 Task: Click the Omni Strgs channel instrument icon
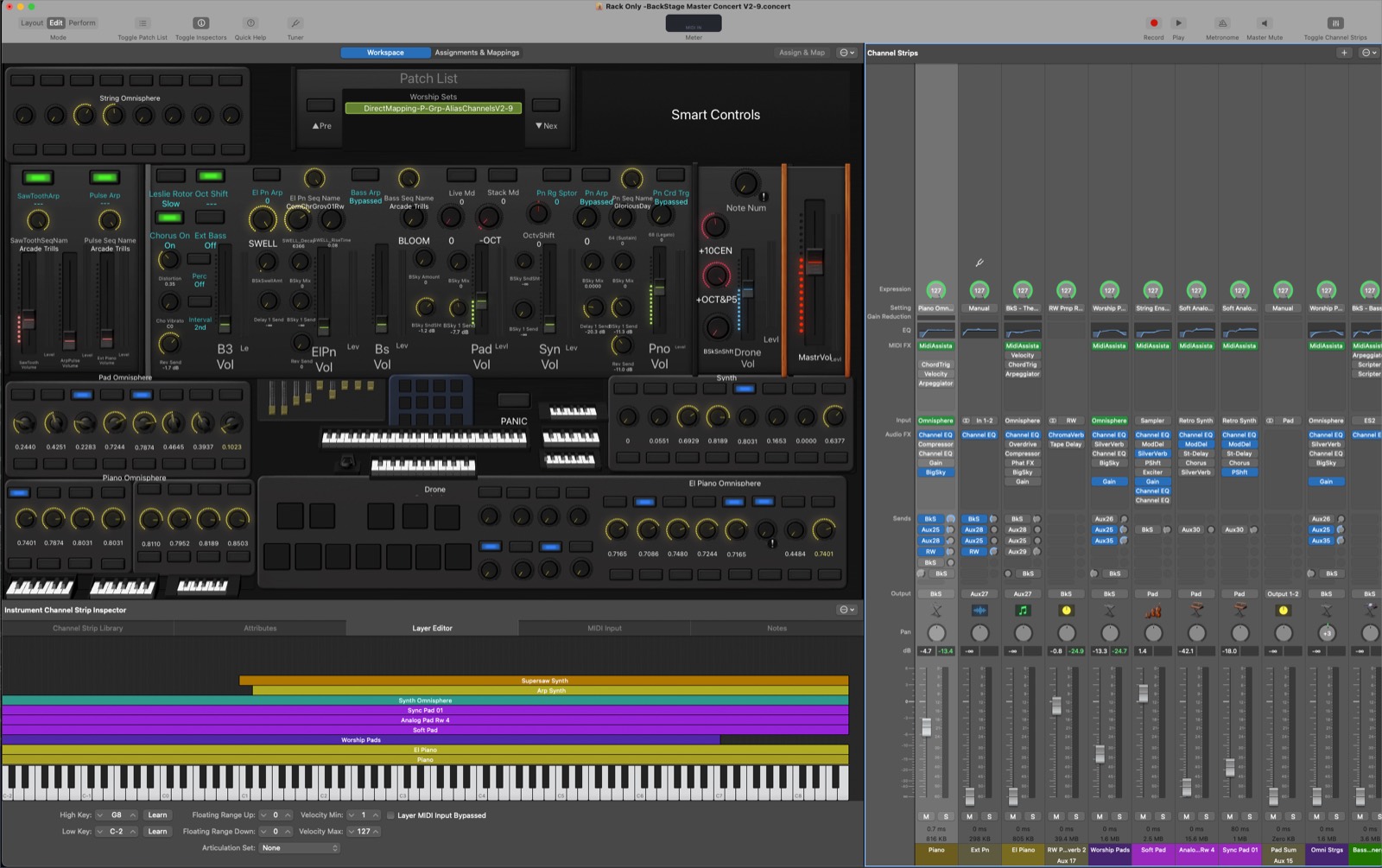click(x=1327, y=611)
